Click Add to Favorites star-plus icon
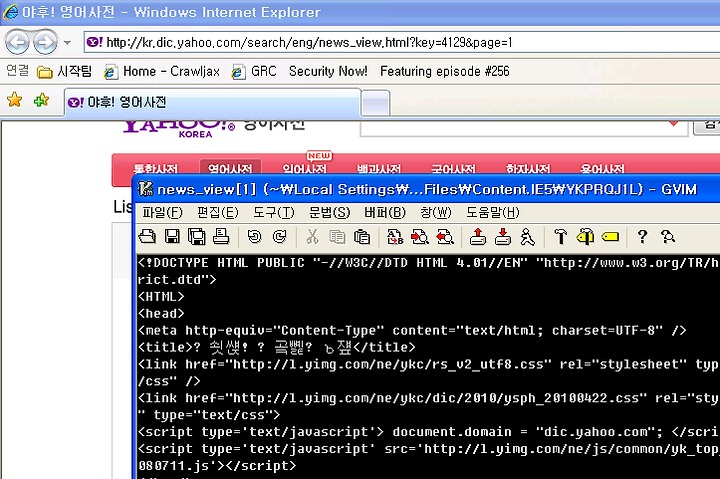Viewport: 720px width, 479px height. (41, 100)
